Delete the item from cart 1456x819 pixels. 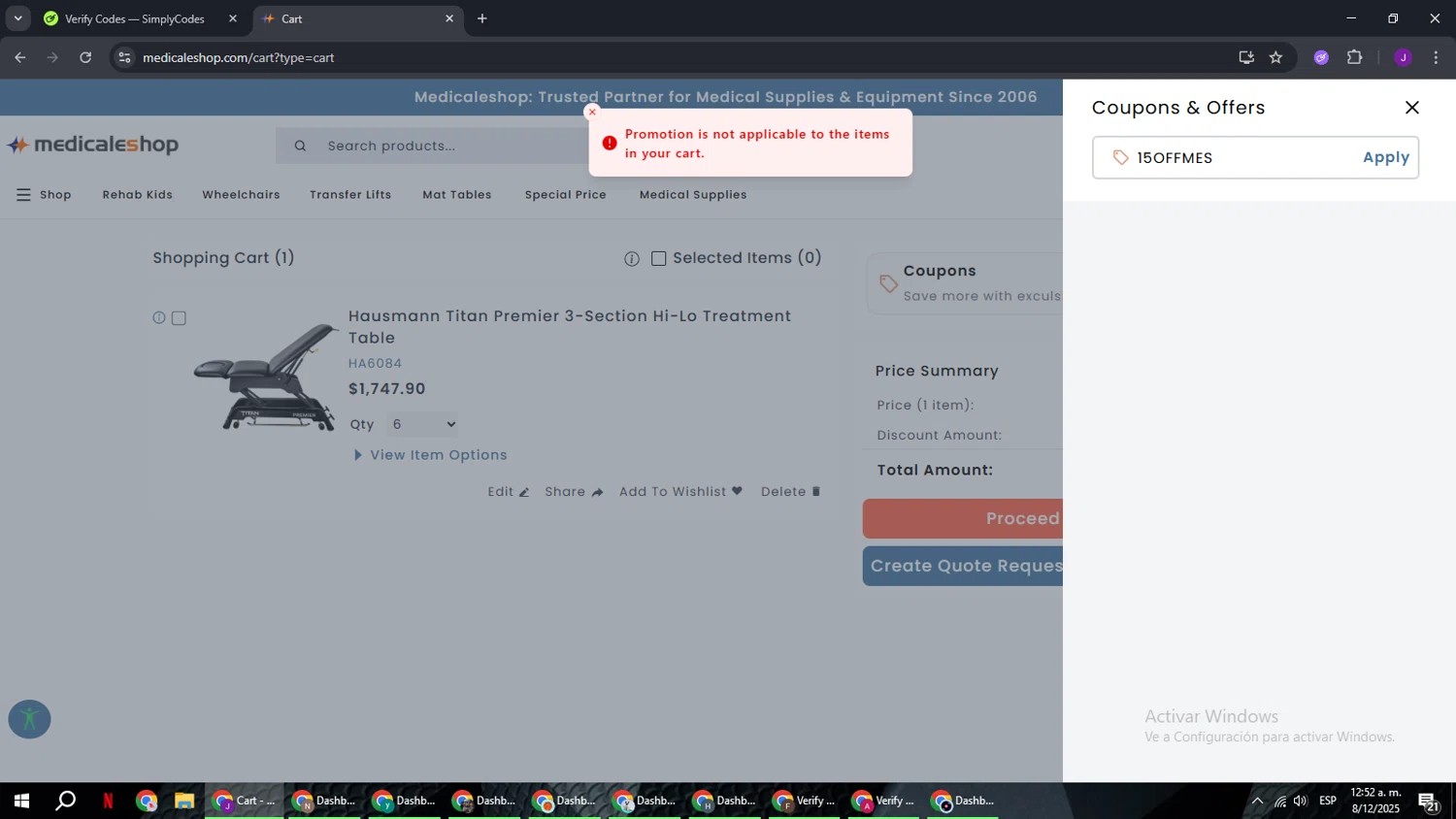tap(791, 492)
